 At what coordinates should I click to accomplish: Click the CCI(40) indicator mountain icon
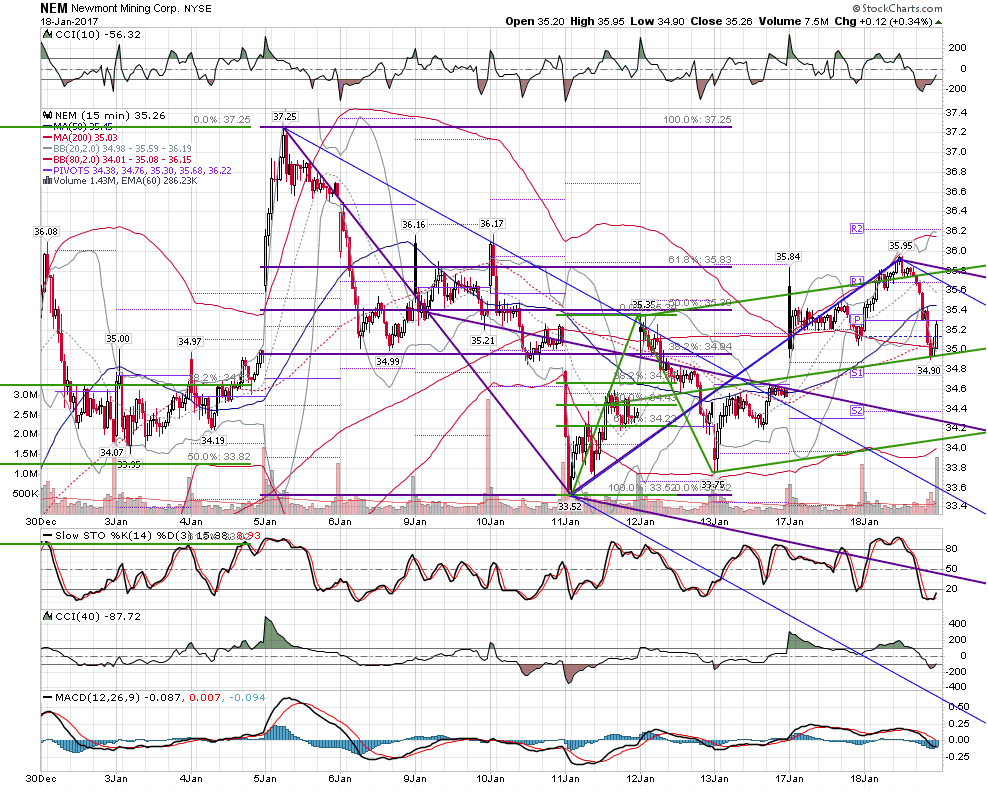coord(47,616)
